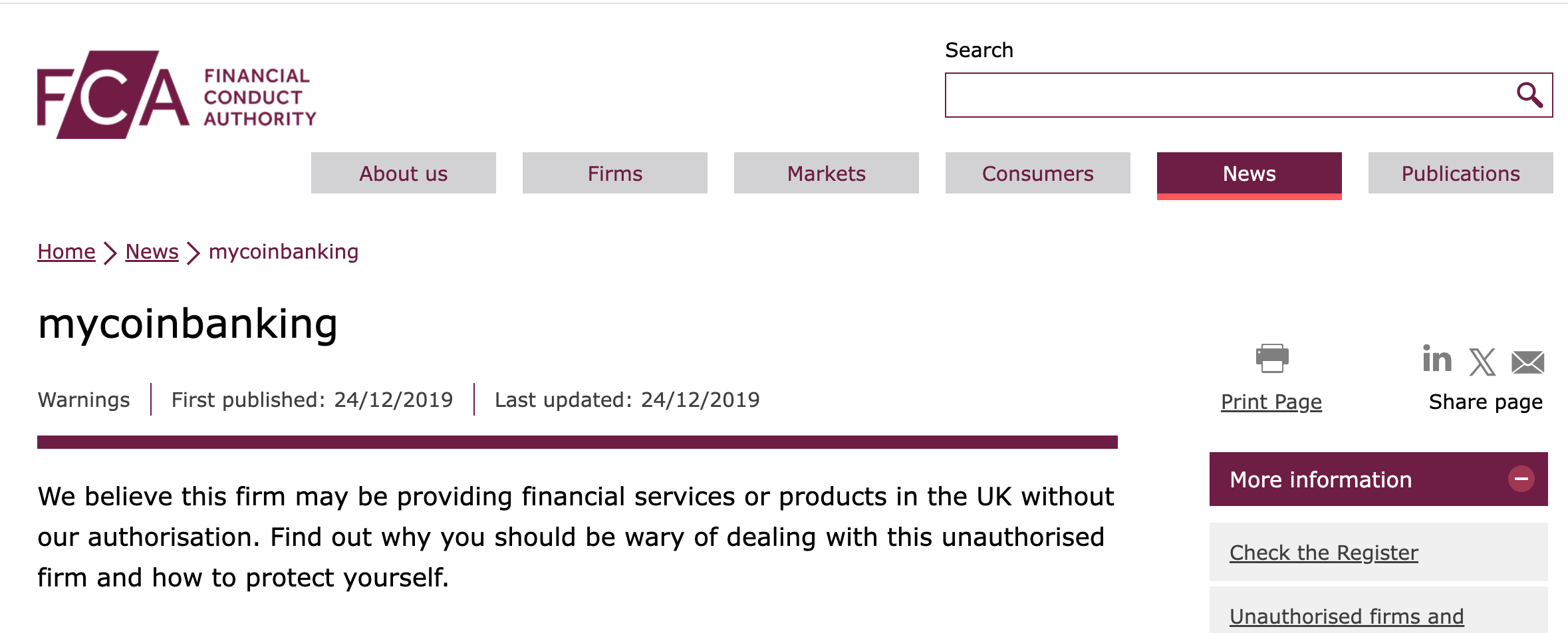Collapse the More information panel

[x=1521, y=479]
